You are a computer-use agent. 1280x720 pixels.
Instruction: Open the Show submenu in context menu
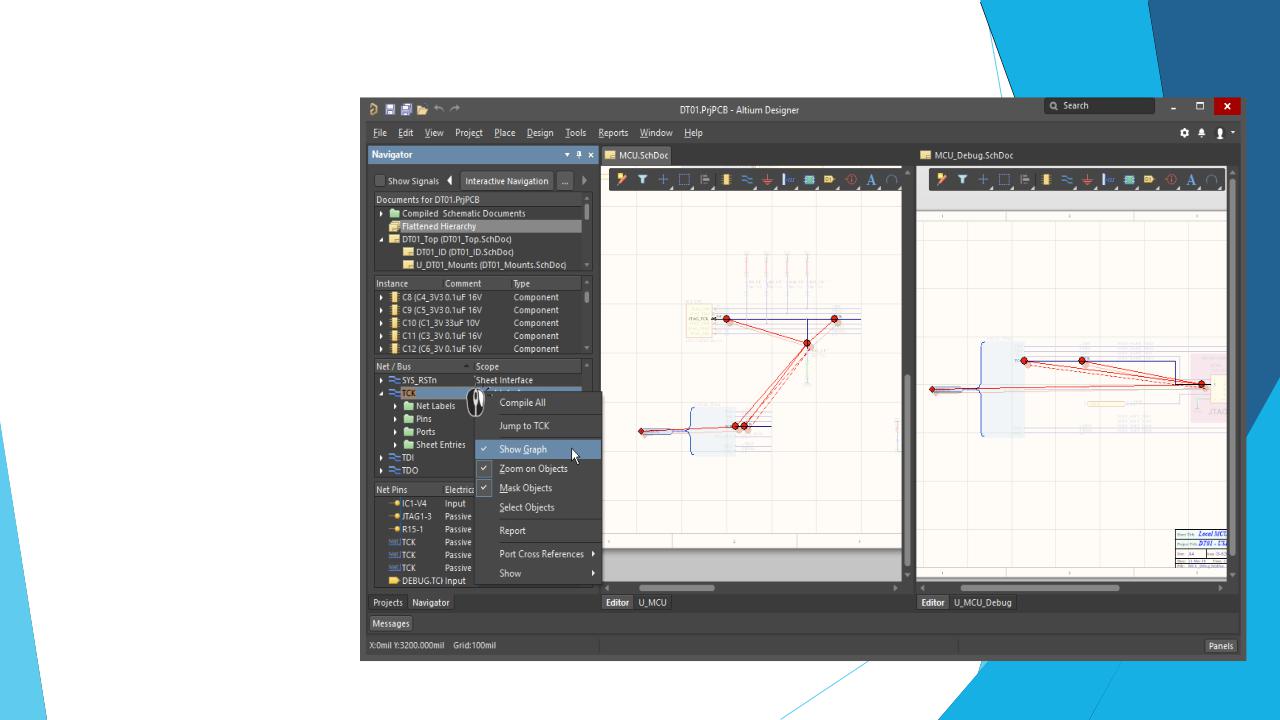(x=538, y=574)
